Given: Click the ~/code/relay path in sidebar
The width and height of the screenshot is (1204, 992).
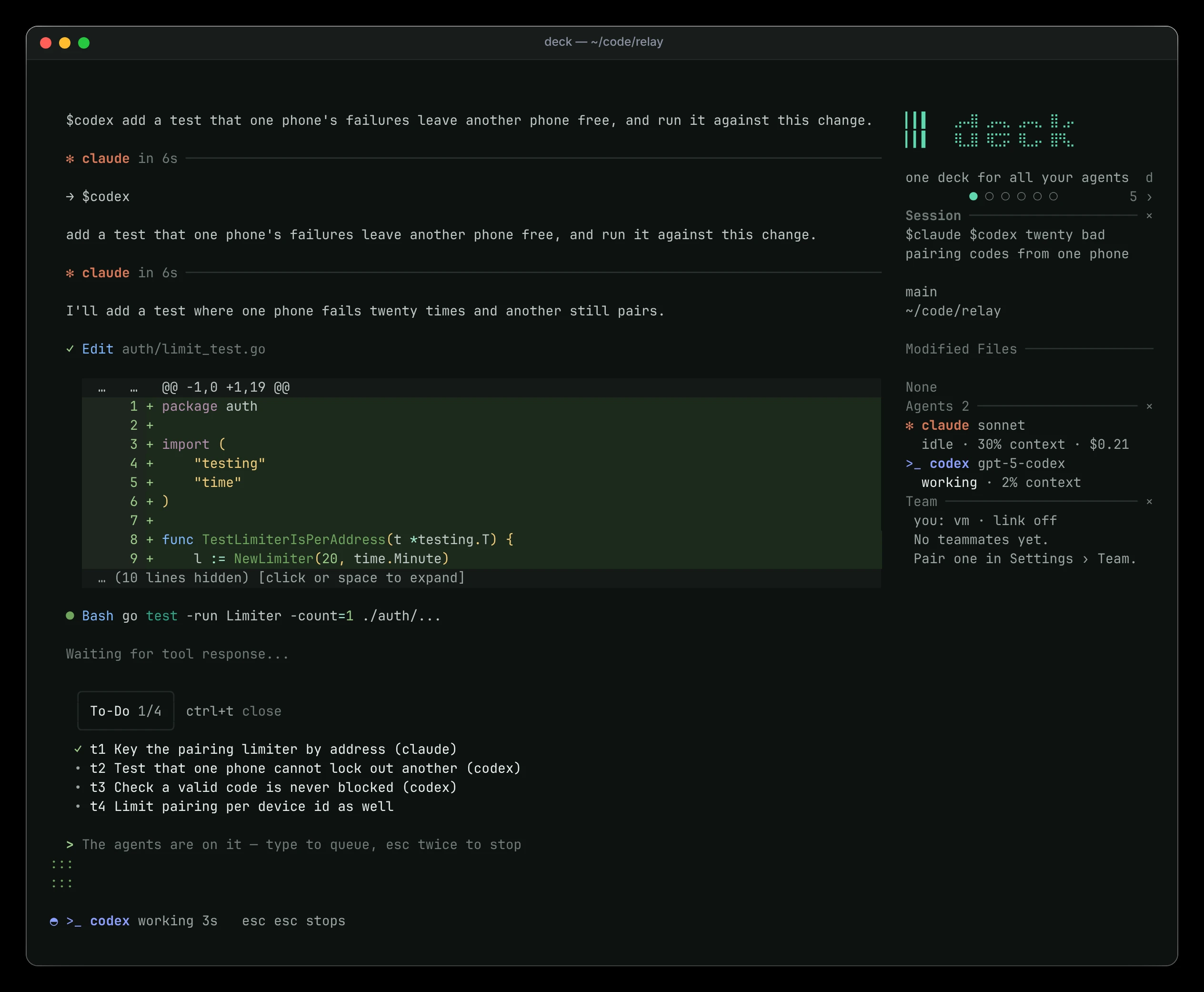Looking at the screenshot, I should pyautogui.click(x=953, y=312).
